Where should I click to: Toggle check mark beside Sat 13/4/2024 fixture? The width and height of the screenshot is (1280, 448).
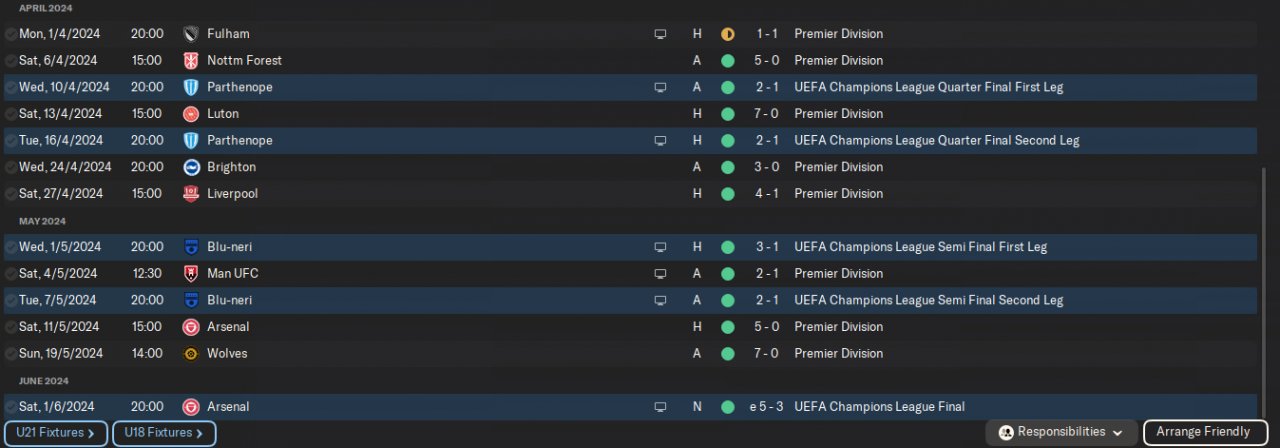10,114
